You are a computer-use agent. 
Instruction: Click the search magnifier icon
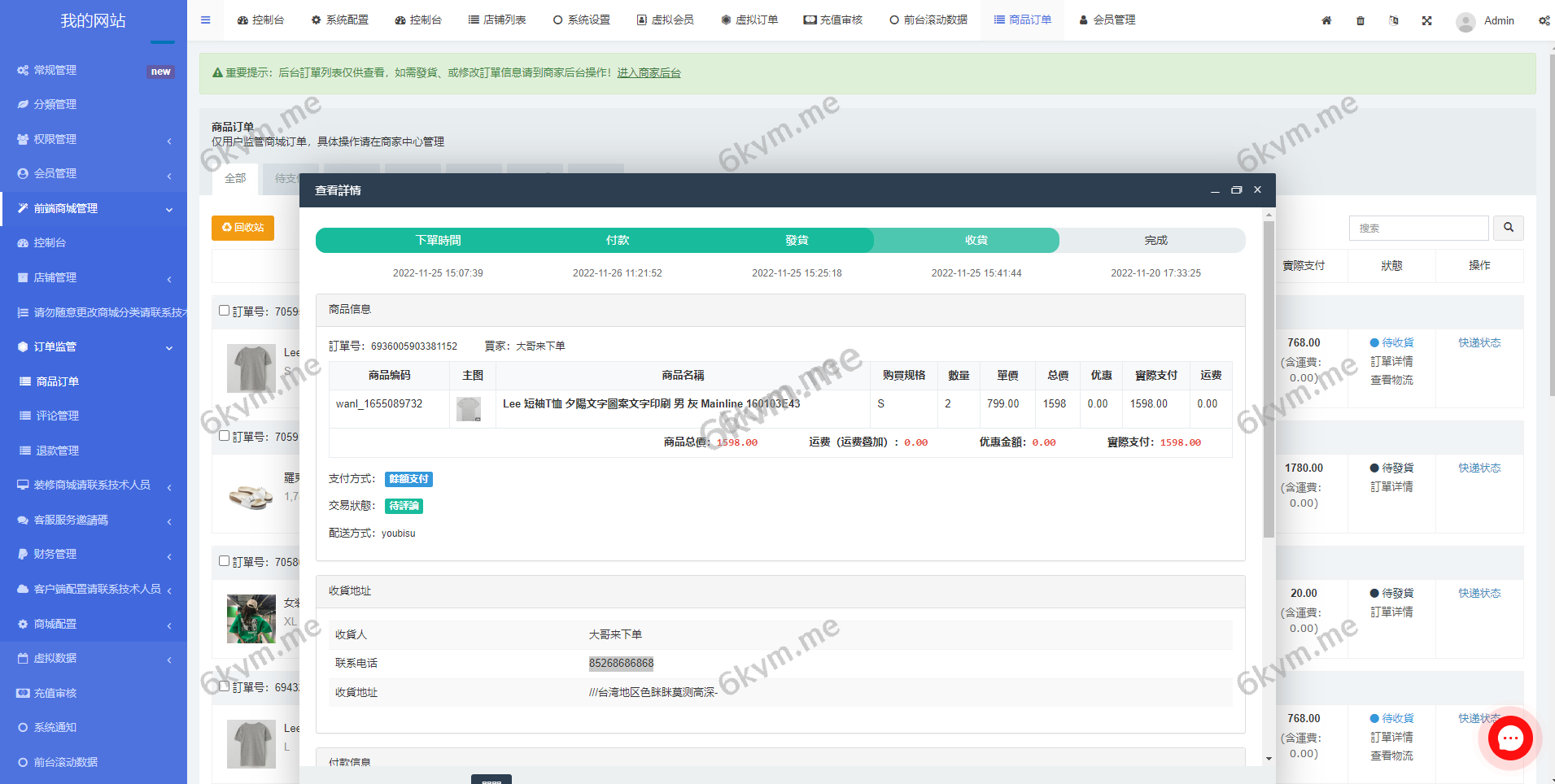click(x=1509, y=228)
